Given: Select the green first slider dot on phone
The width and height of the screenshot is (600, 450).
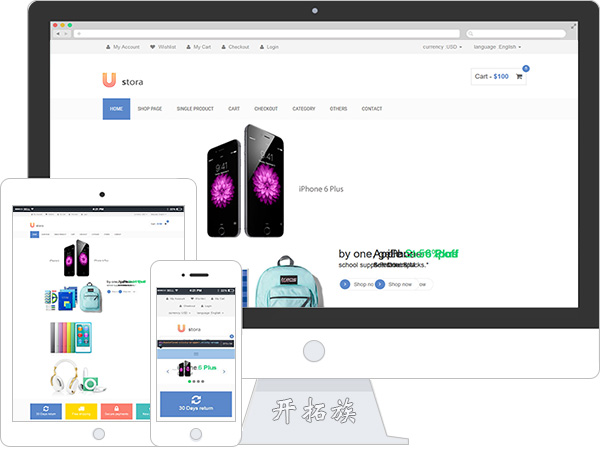Looking at the screenshot, I should pyautogui.click(x=189, y=382).
